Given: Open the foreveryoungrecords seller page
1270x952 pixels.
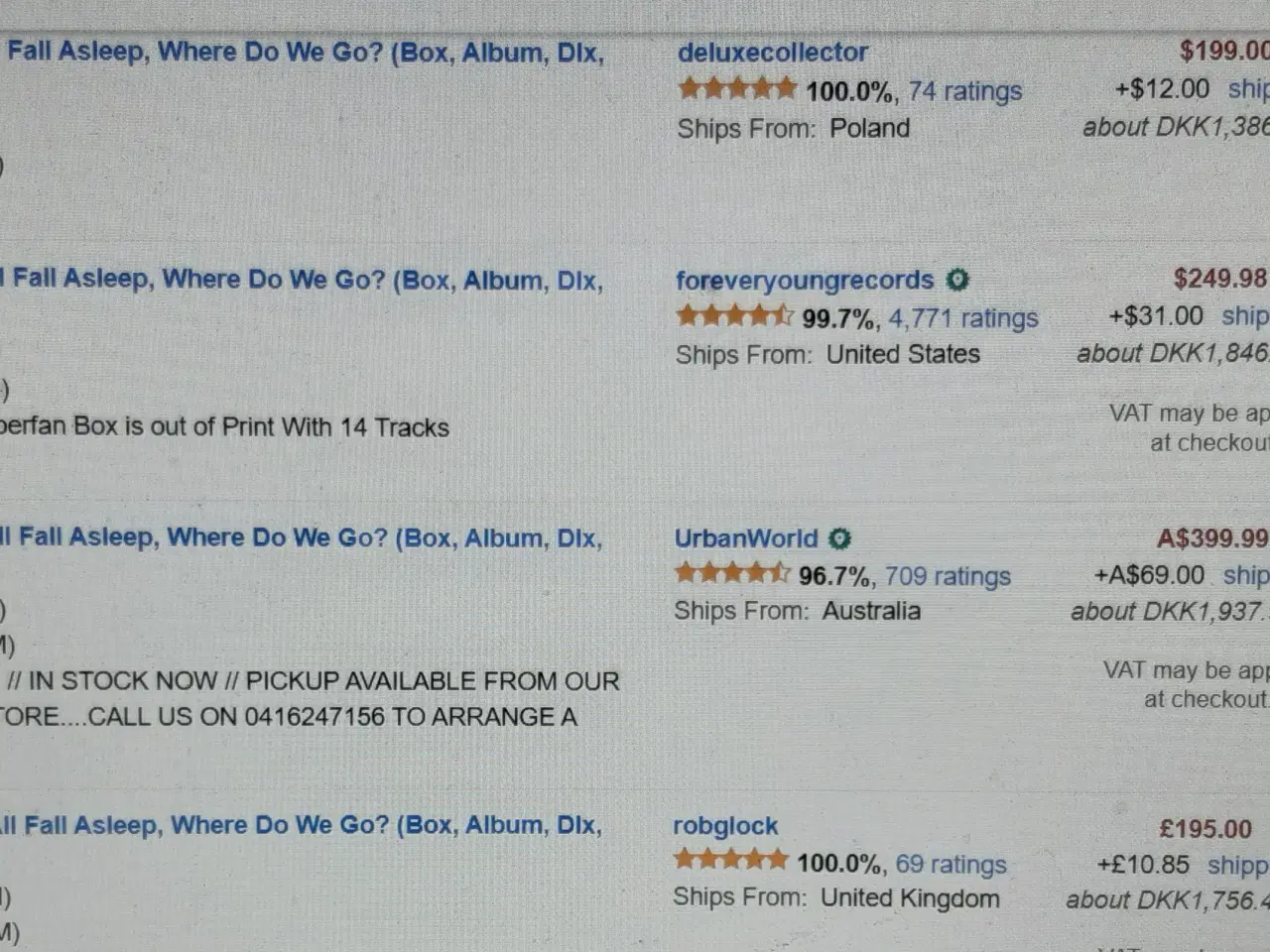Looking at the screenshot, I should coord(805,281).
